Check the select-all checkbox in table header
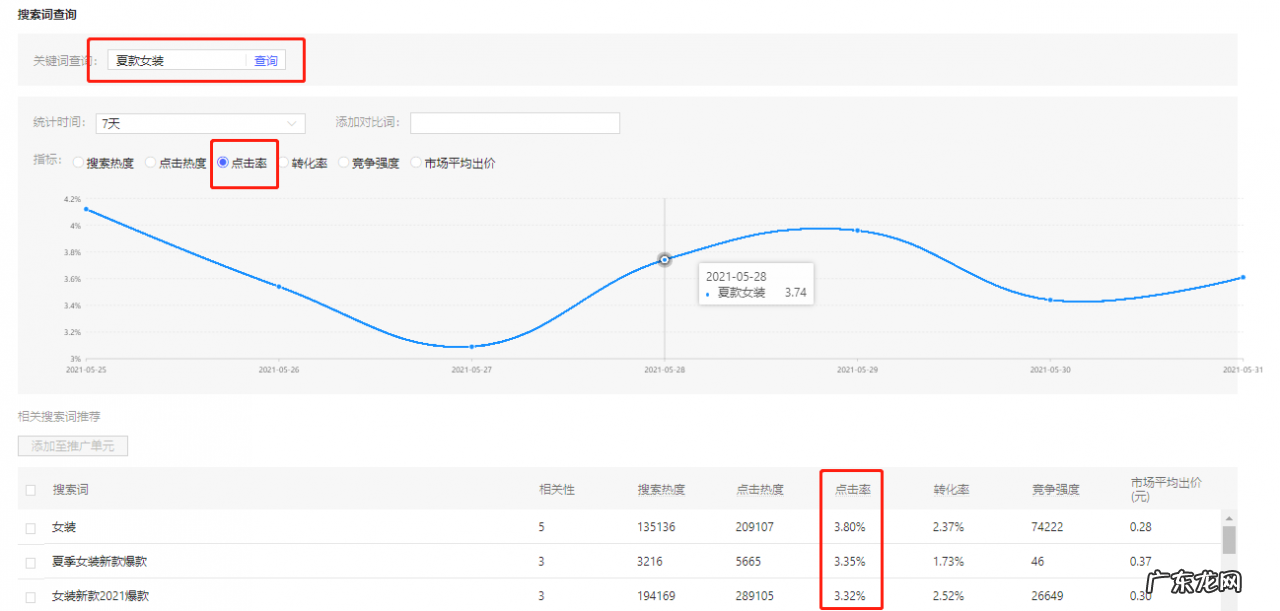Screen dimensions: 1280x611 click(x=29, y=489)
